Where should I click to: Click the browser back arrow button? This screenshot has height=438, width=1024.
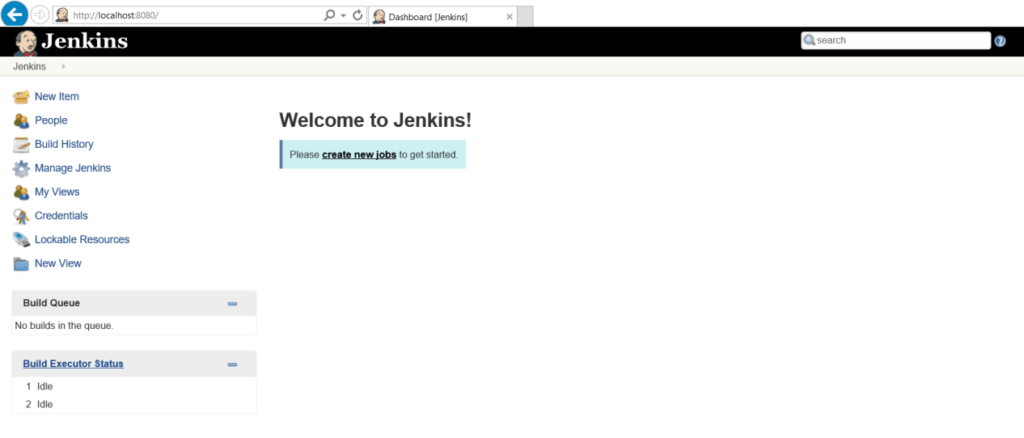point(14,14)
